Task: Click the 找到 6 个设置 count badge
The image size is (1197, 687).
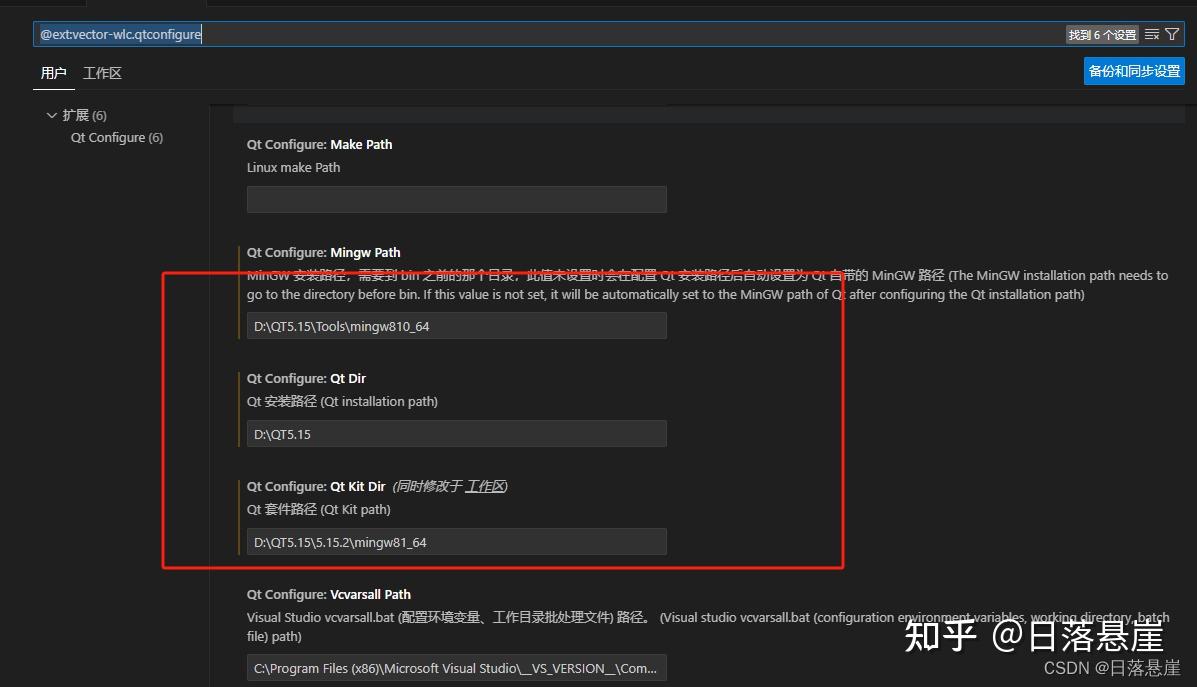Action: (1101, 33)
